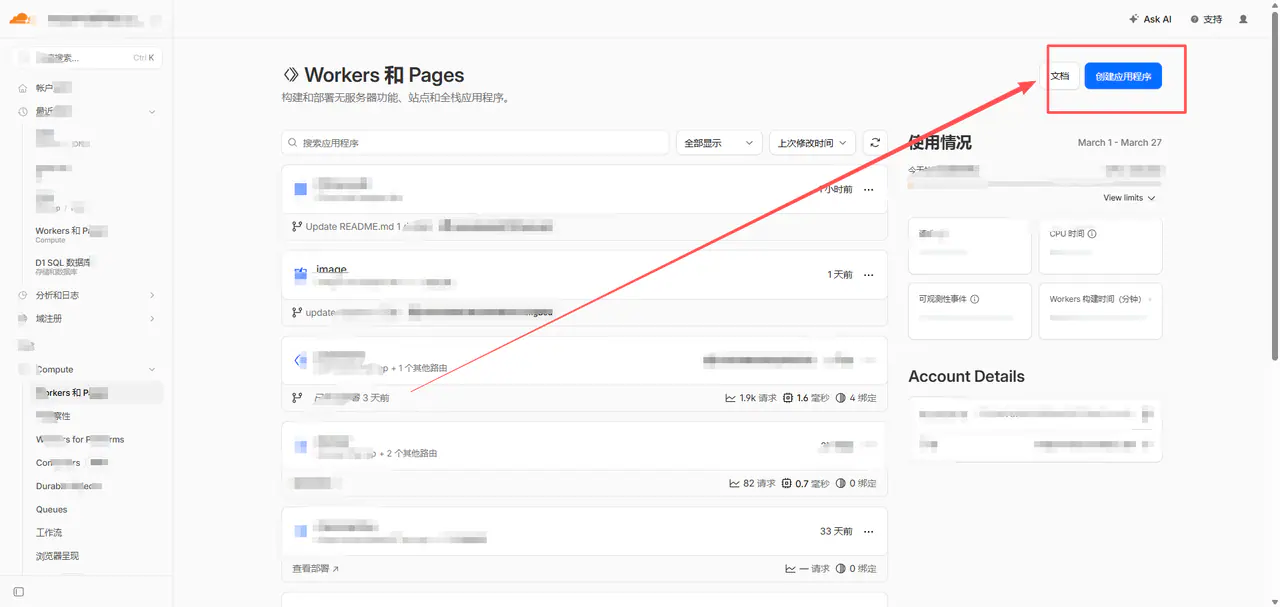Open the 全部显示 filter dropdown
This screenshot has height=607, width=1280.
click(719, 143)
